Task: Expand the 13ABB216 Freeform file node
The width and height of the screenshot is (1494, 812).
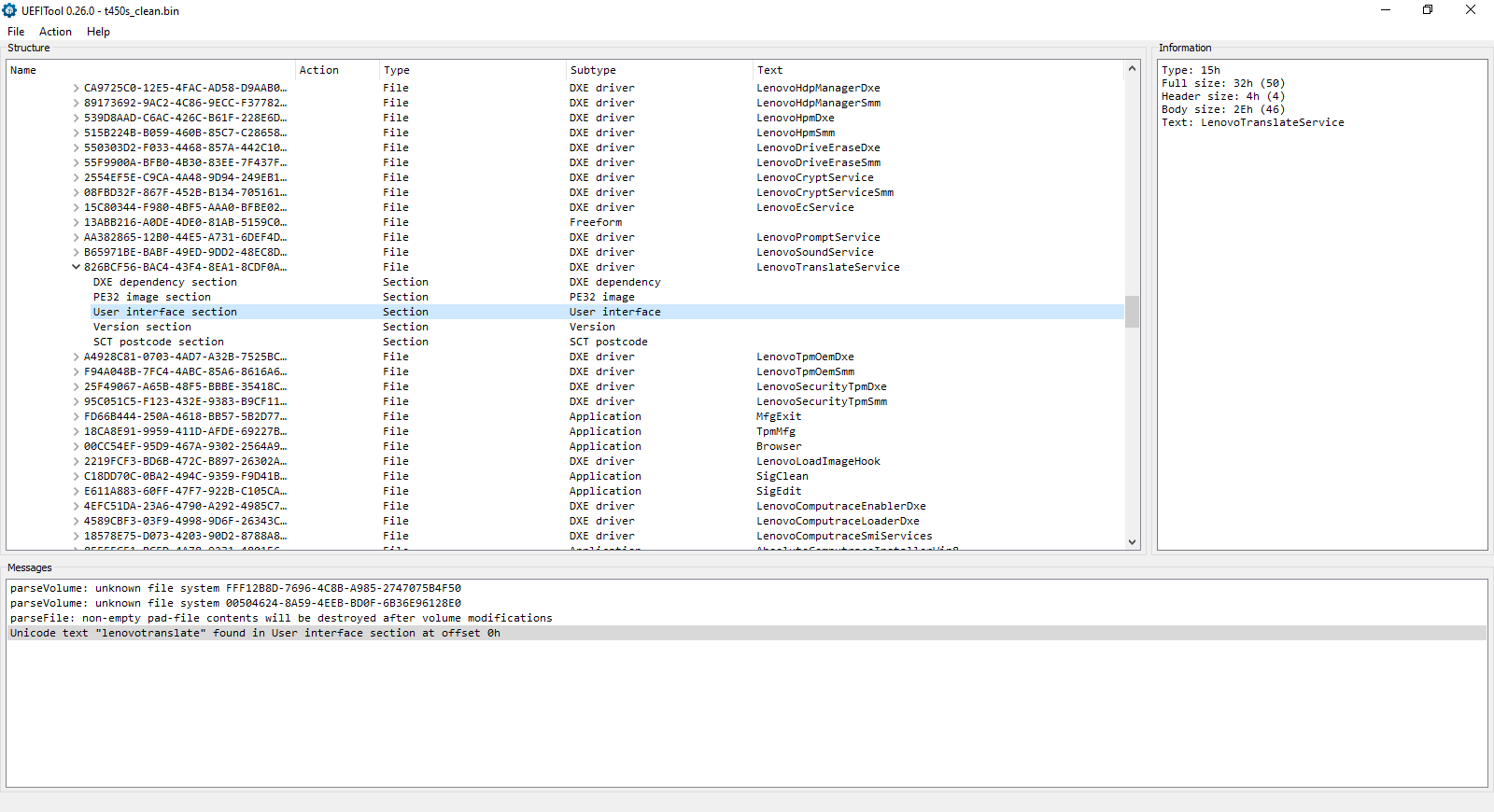Action: [x=77, y=222]
